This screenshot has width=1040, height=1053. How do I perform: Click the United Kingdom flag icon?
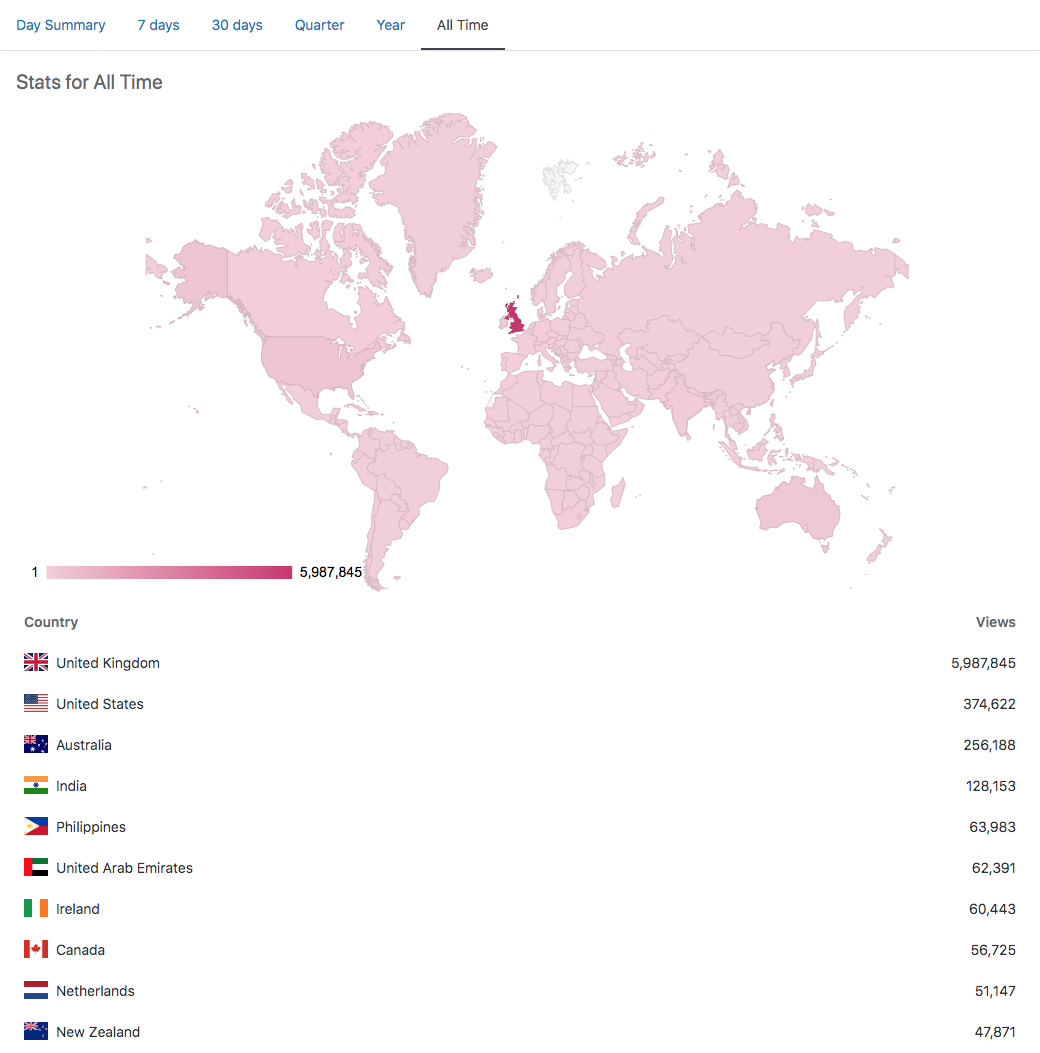tap(36, 662)
